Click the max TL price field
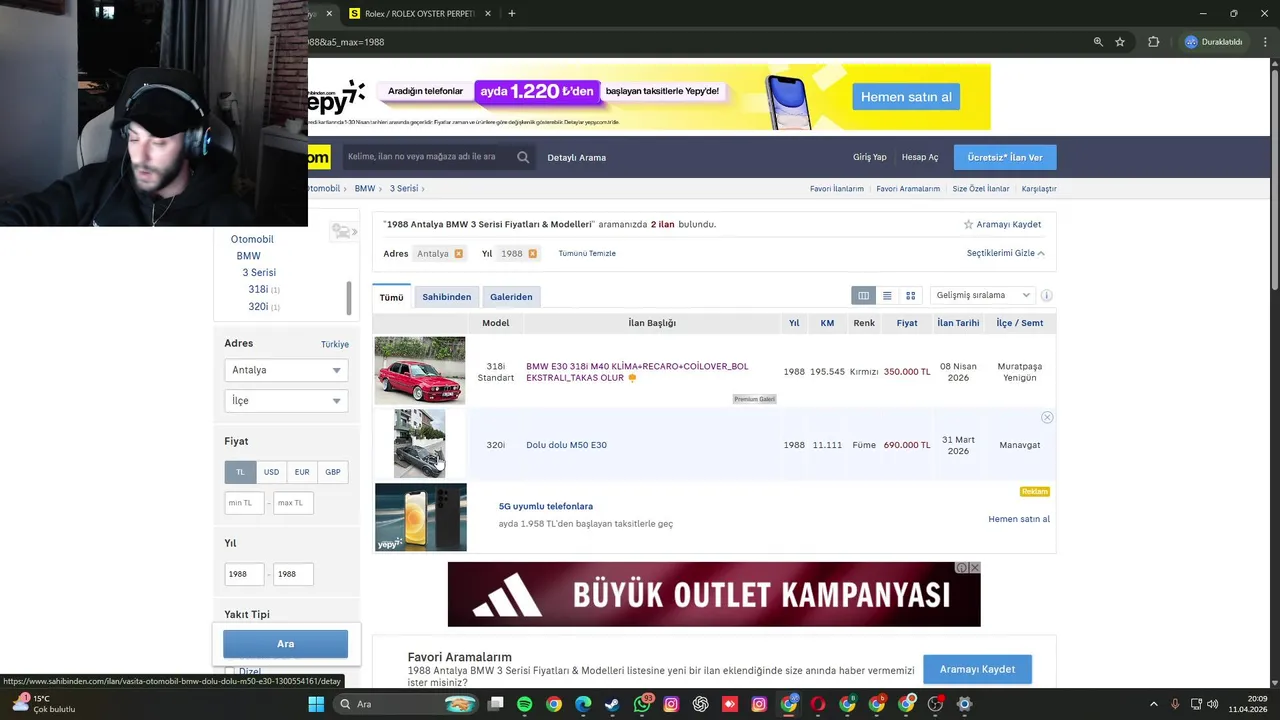The width and height of the screenshot is (1280, 720). click(294, 503)
